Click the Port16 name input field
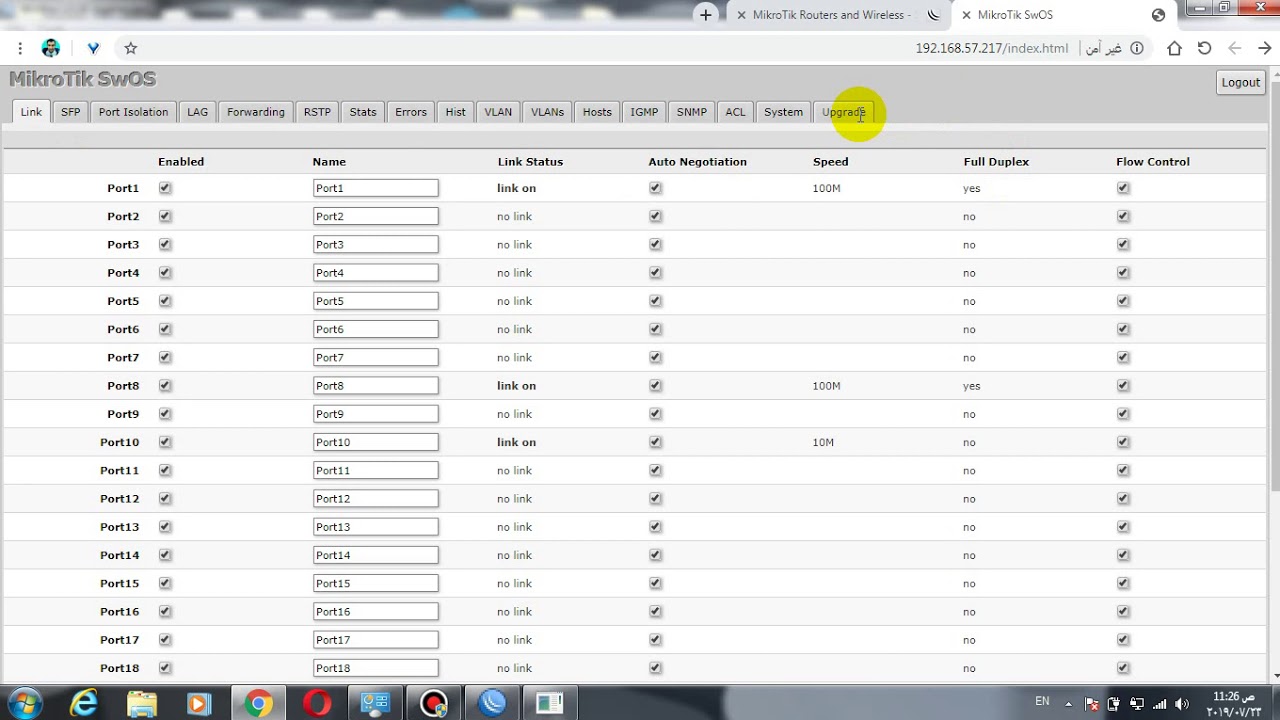 (375, 611)
